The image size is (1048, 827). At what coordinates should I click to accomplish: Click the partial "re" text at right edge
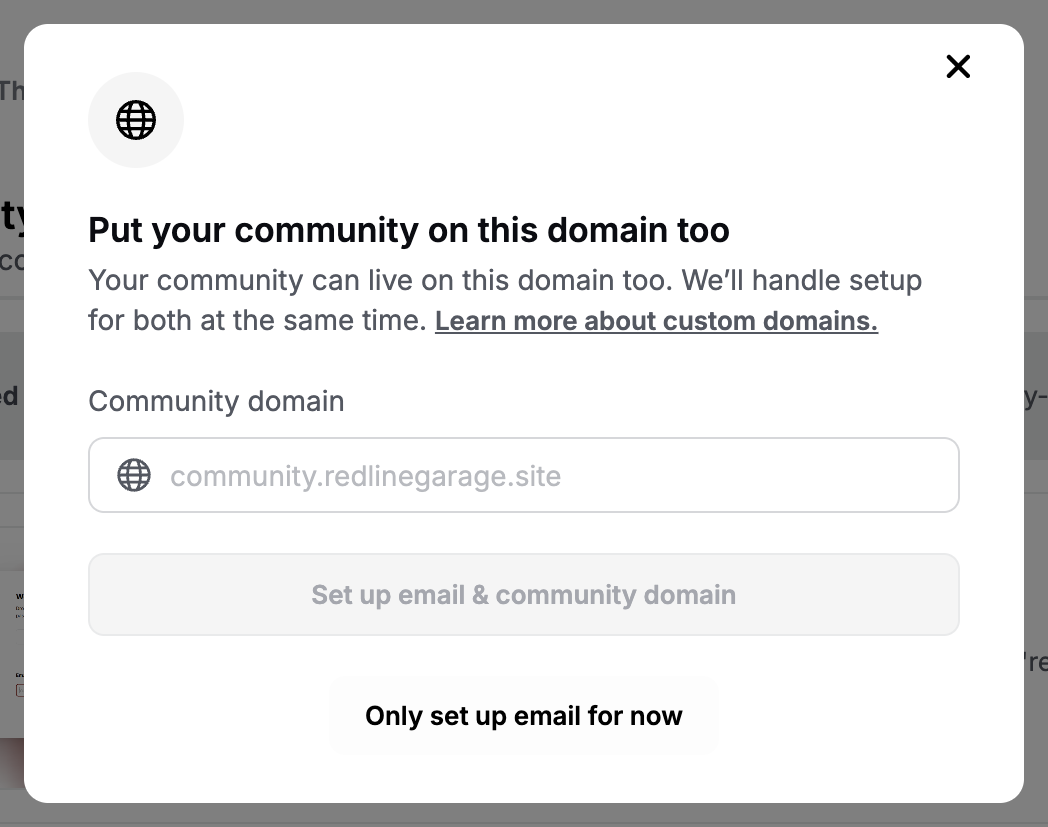pos(1035,662)
